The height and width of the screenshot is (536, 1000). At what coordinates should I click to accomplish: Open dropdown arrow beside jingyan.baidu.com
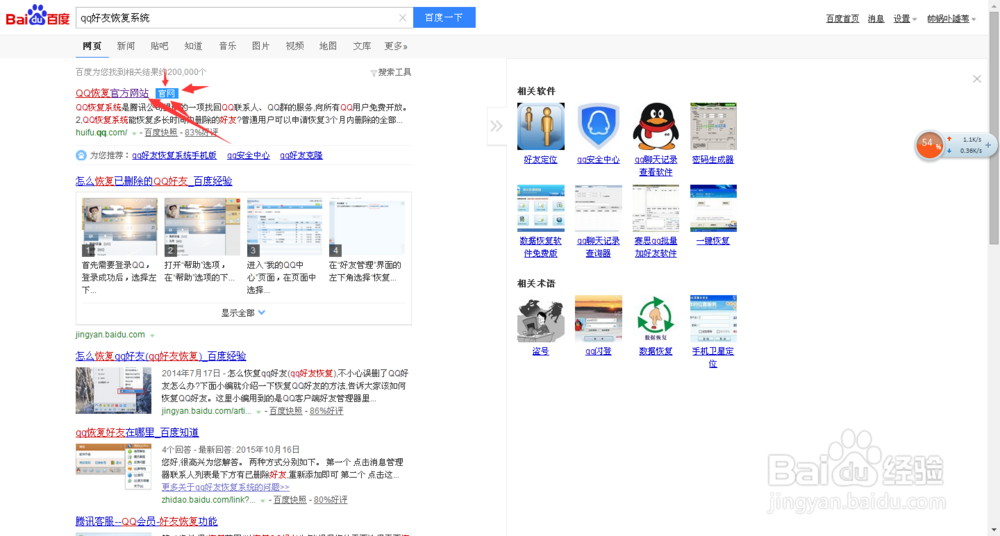pos(152,335)
